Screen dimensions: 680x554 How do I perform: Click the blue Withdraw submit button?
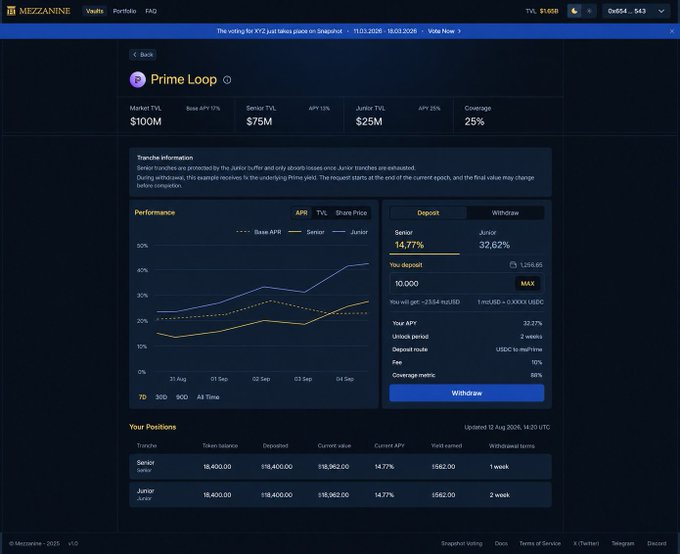point(467,393)
